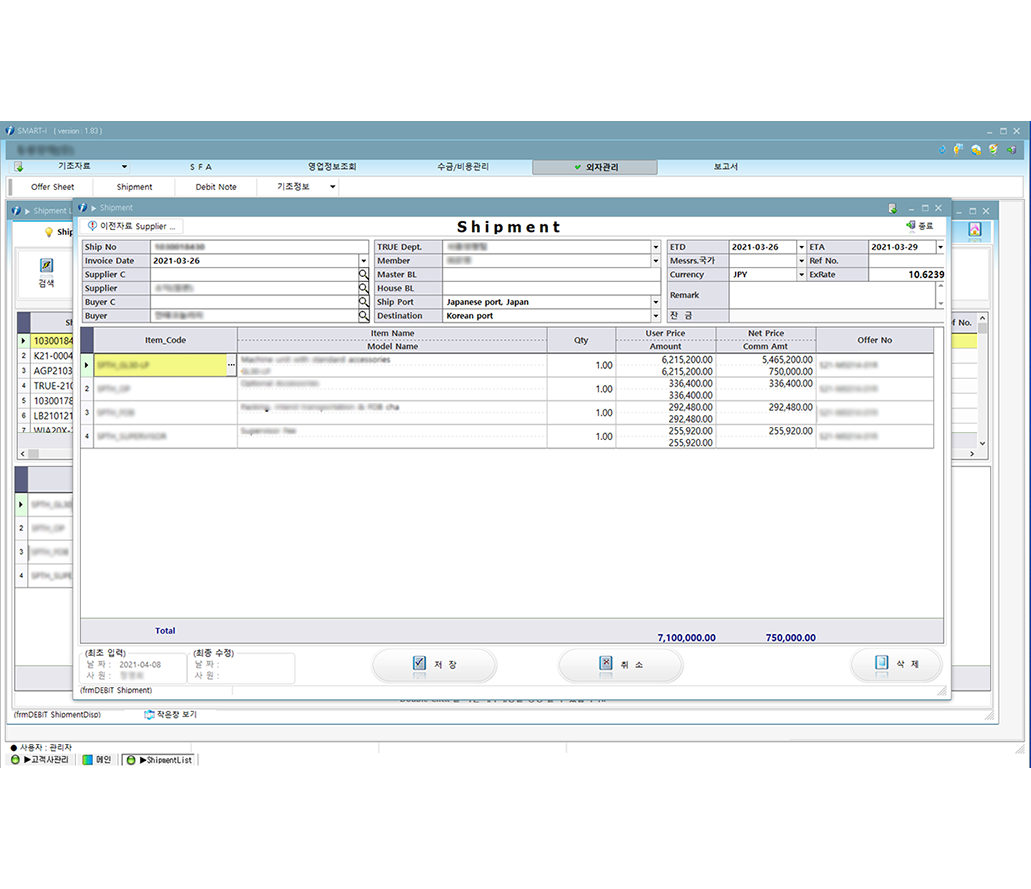Expand the Currency JPY dropdown
1031x889 pixels.
(801, 274)
